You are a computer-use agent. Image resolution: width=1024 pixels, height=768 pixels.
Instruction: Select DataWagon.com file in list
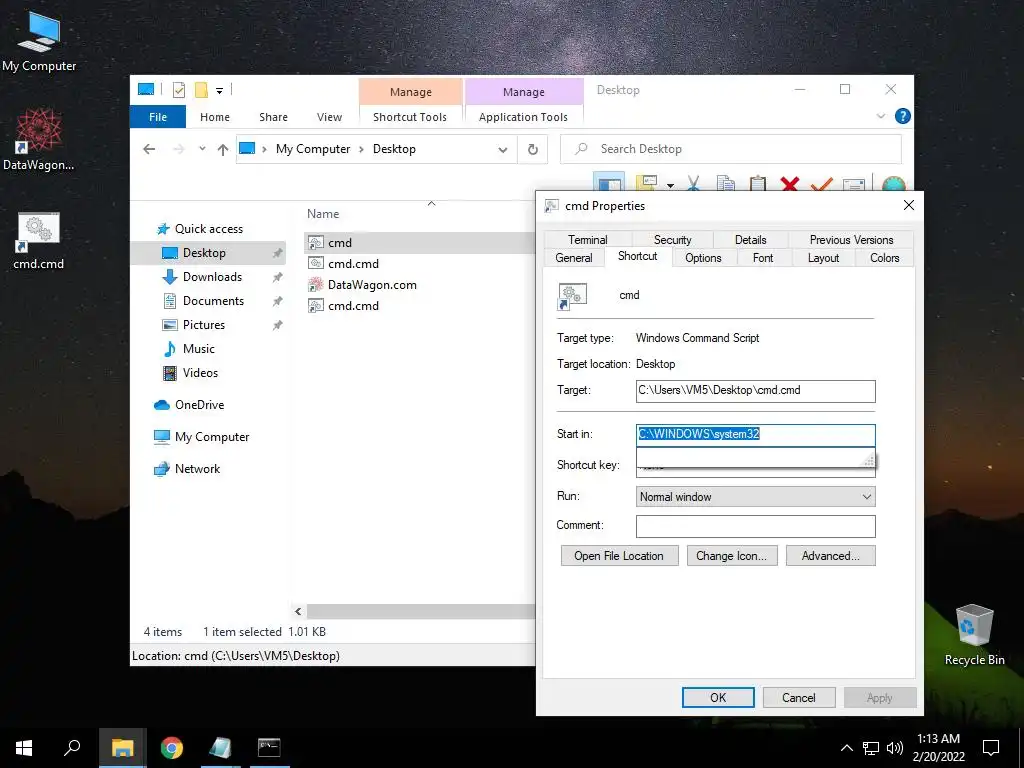click(x=372, y=285)
